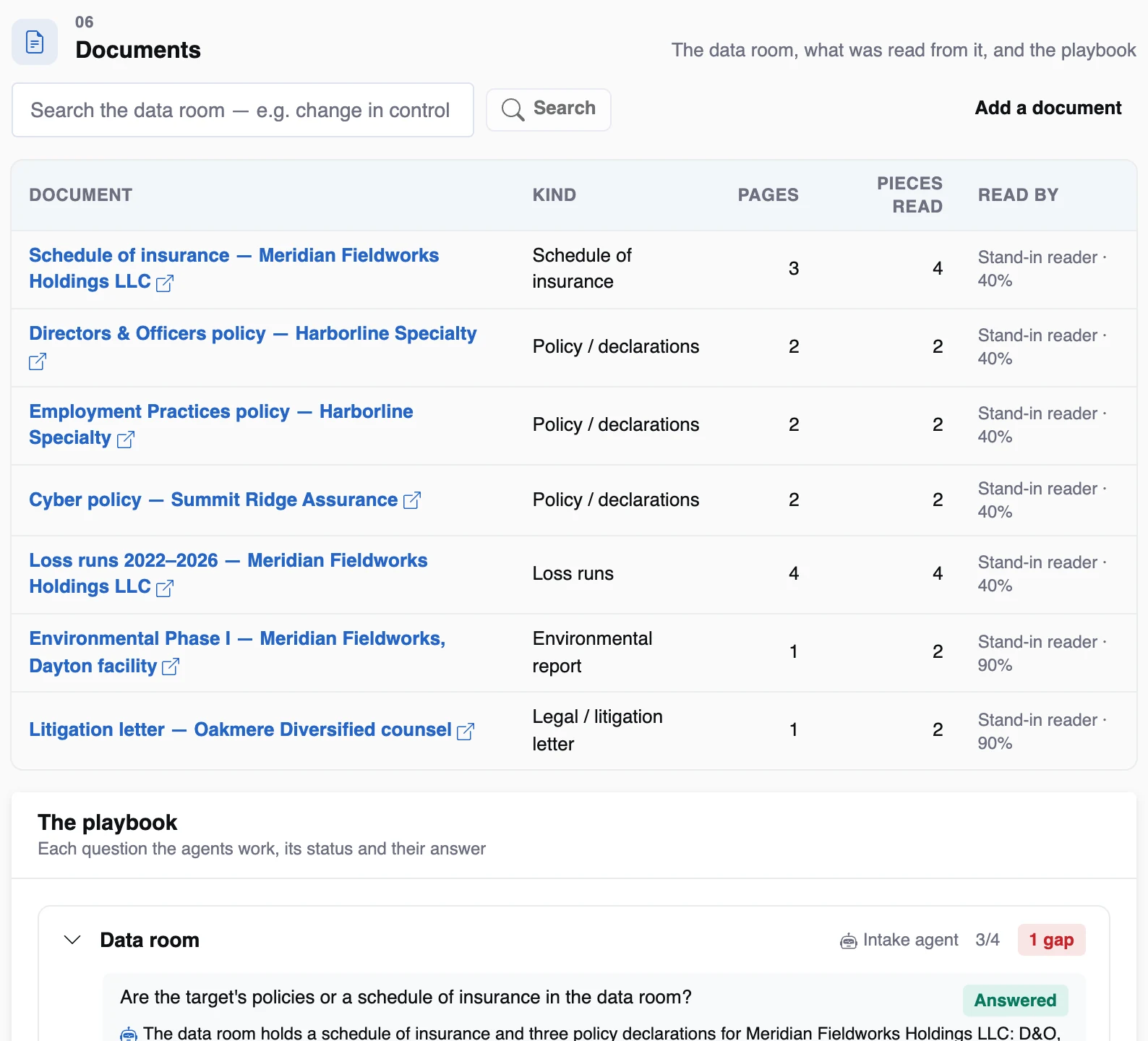The height and width of the screenshot is (1041, 1148).
Task: Click the Intake agent label
Action: pyautogui.click(x=910, y=940)
